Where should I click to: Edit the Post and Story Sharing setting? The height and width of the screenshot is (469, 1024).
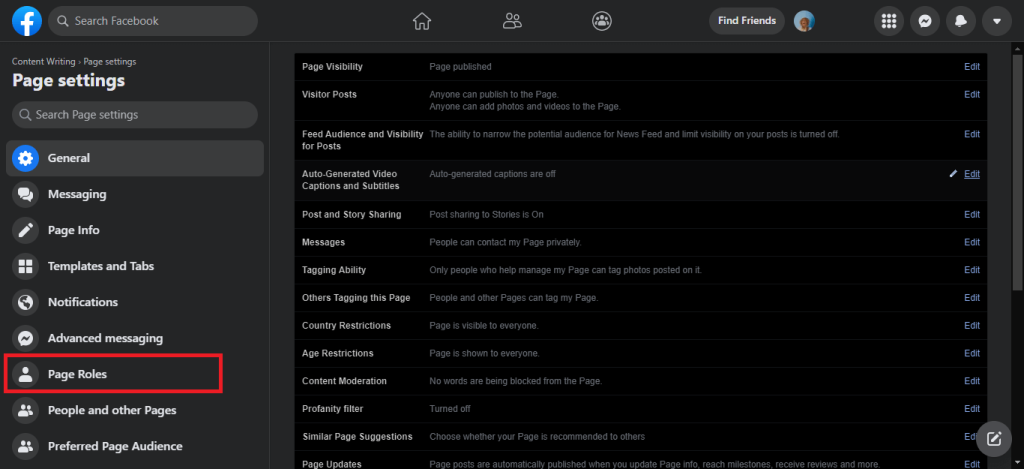click(972, 214)
